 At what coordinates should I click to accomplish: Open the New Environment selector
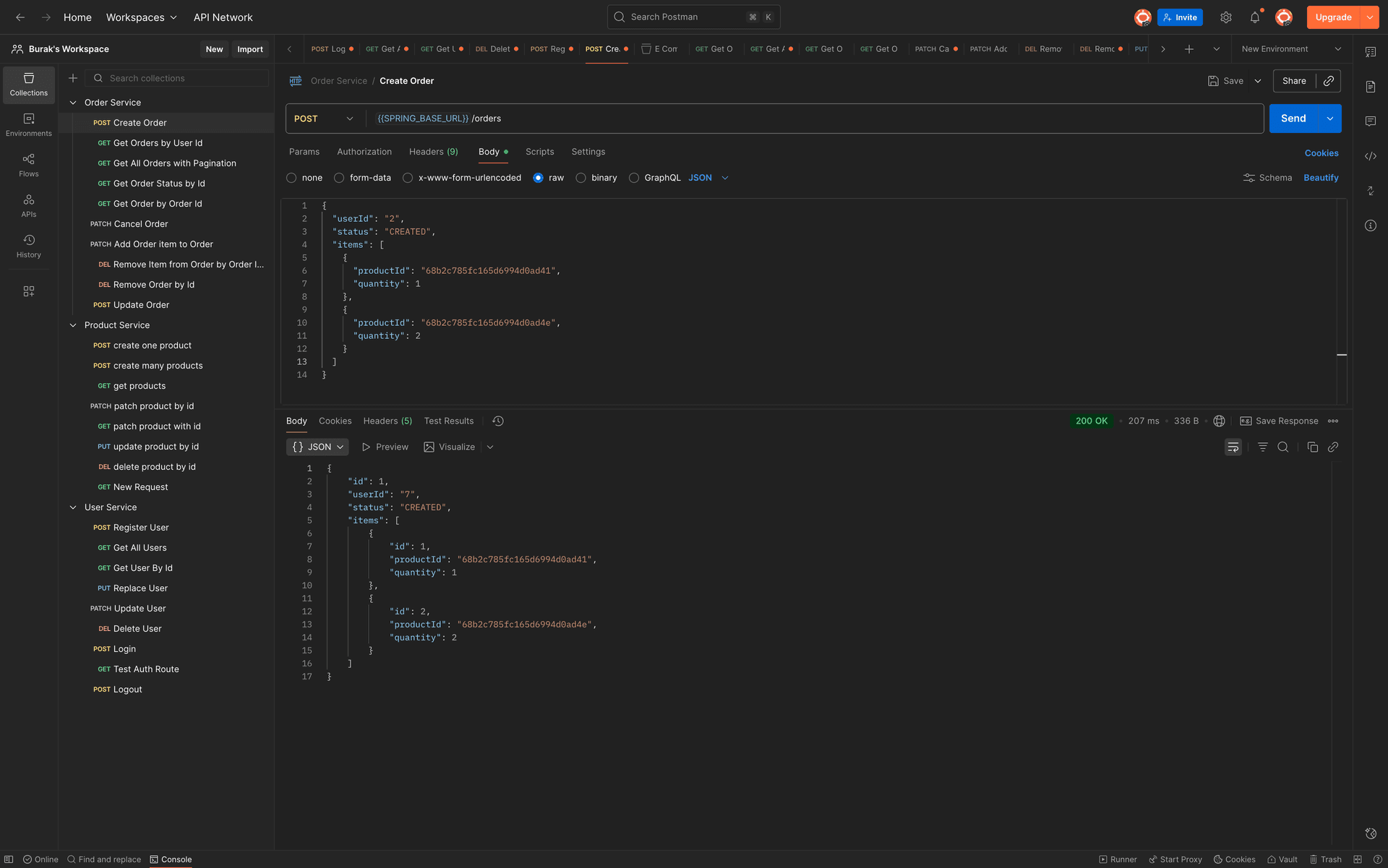point(1290,48)
